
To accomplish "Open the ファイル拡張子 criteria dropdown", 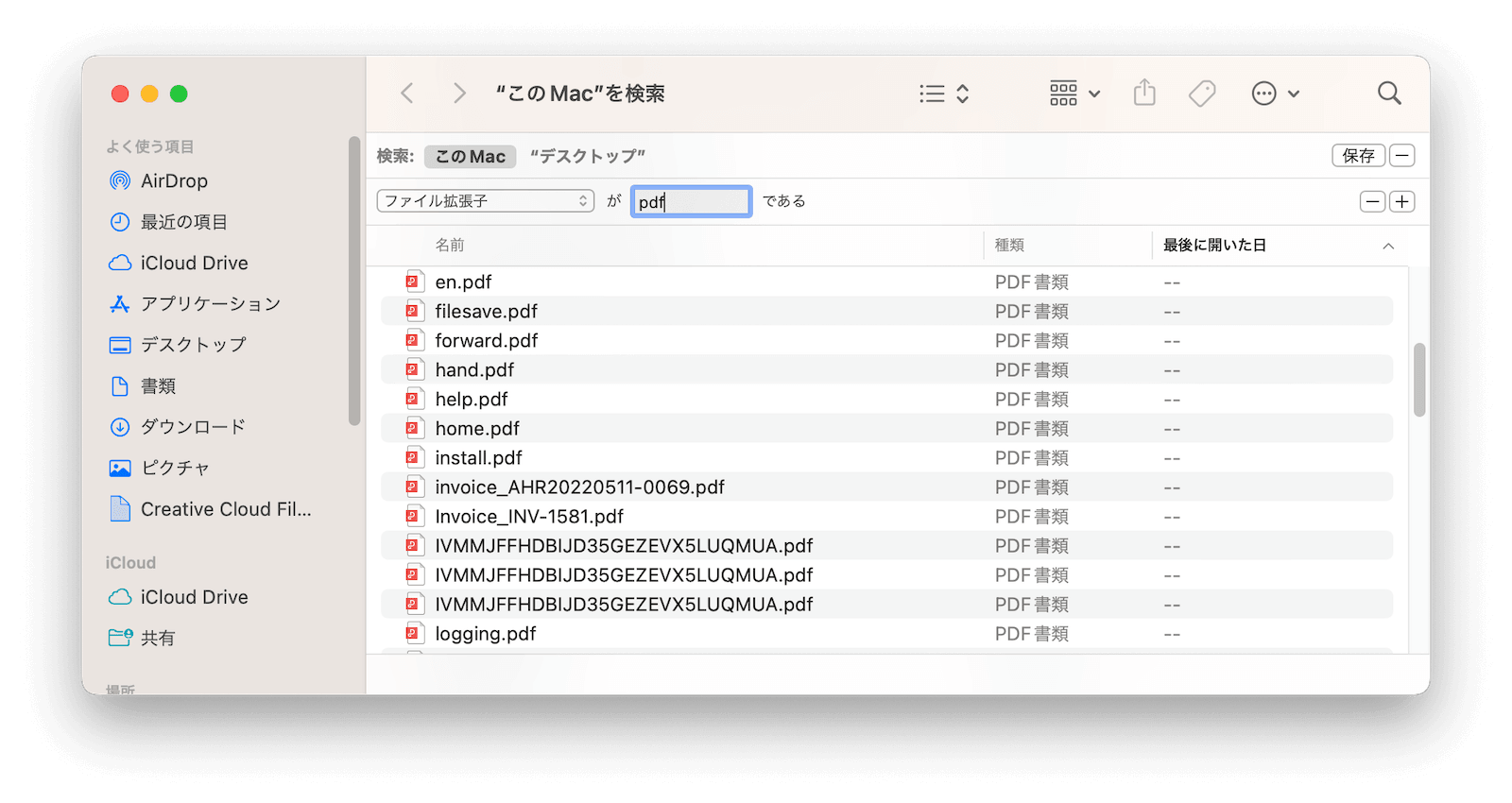I will [486, 201].
